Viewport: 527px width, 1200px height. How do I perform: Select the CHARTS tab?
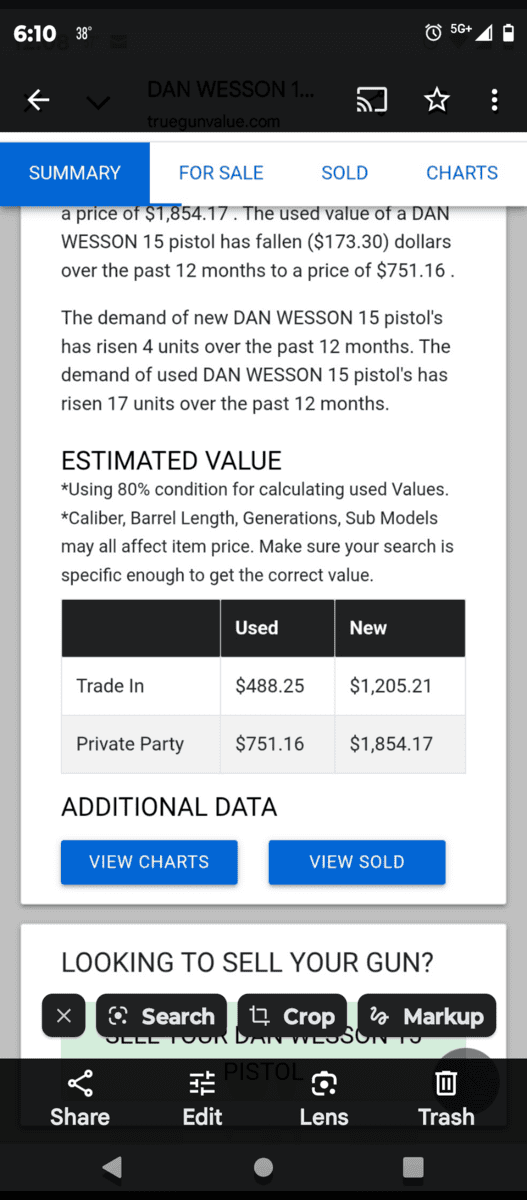click(462, 173)
